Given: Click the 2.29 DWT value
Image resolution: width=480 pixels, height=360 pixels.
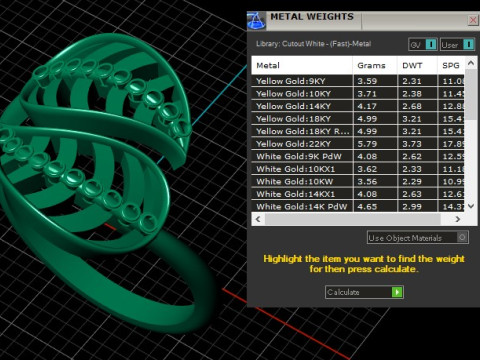Looking at the screenshot, I should coord(412,182).
